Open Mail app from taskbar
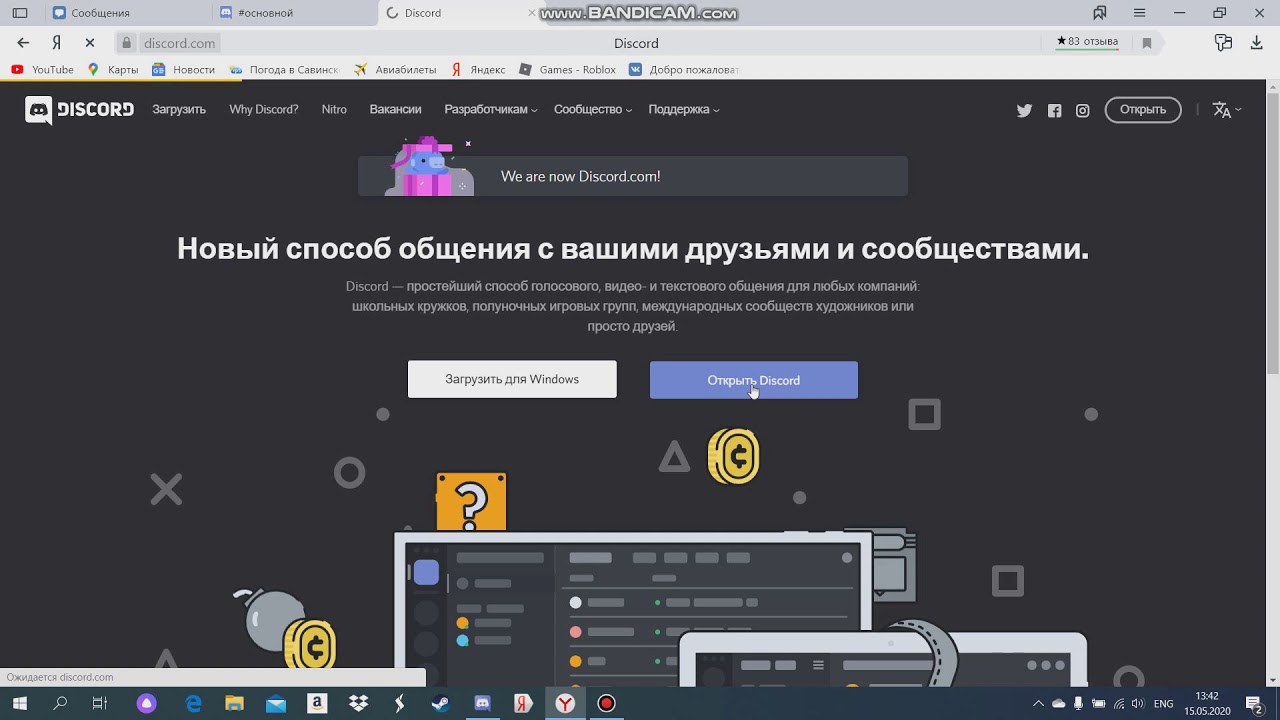Image resolution: width=1280 pixels, height=720 pixels. (276, 704)
